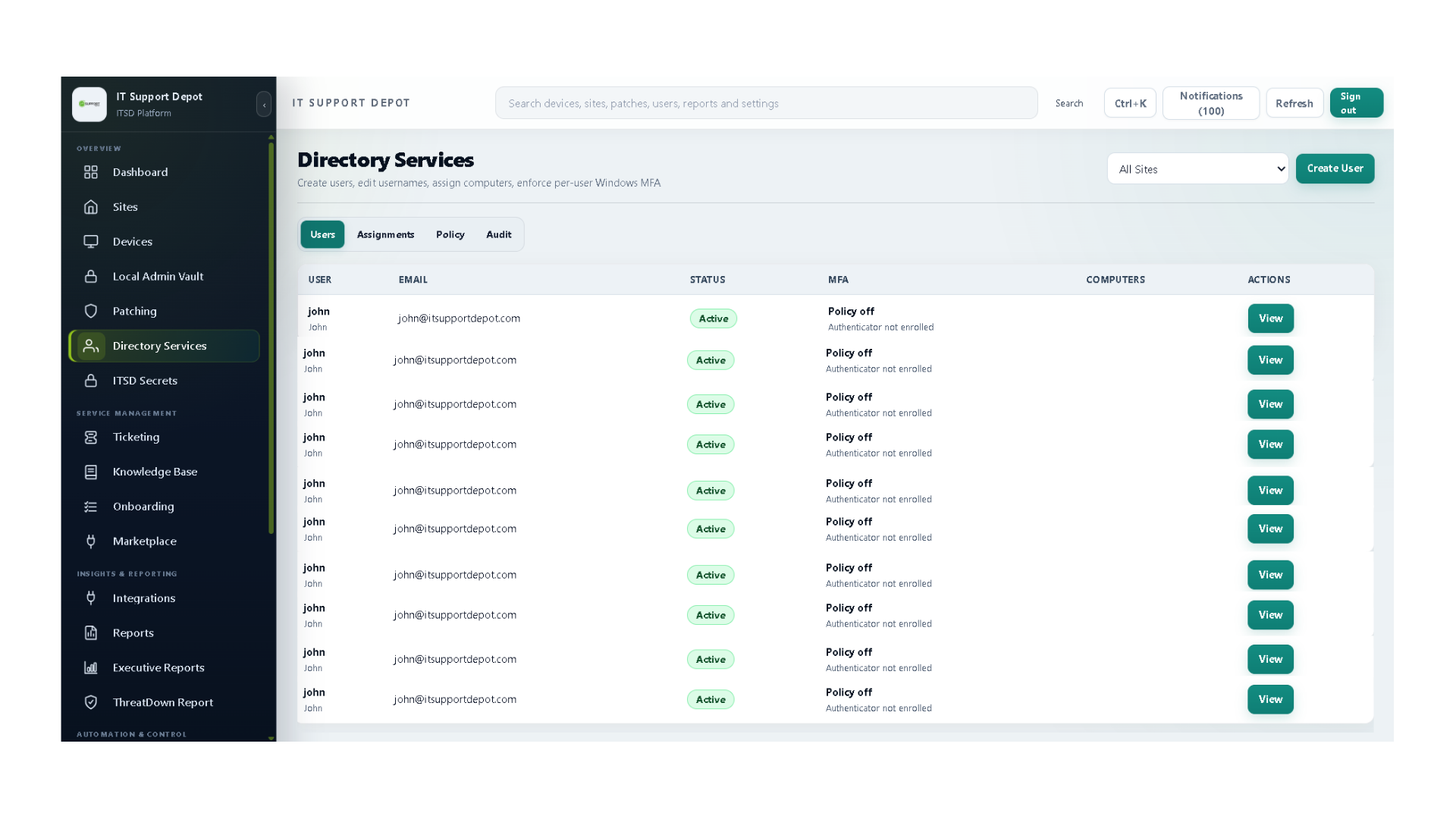Click the EMAIL column header
The image size is (1456, 819).
click(413, 280)
